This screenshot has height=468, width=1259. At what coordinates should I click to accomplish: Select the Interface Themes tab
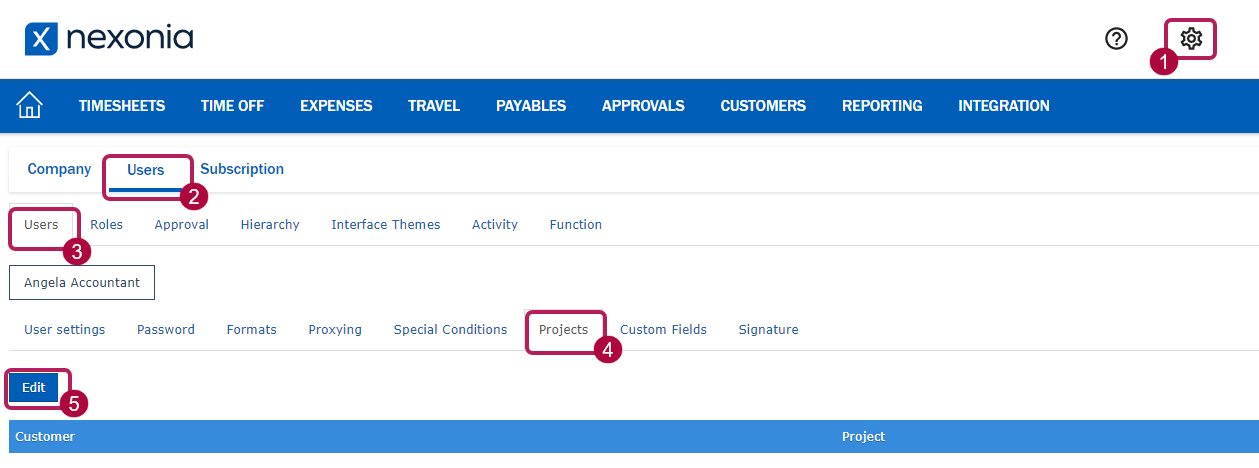coord(386,225)
